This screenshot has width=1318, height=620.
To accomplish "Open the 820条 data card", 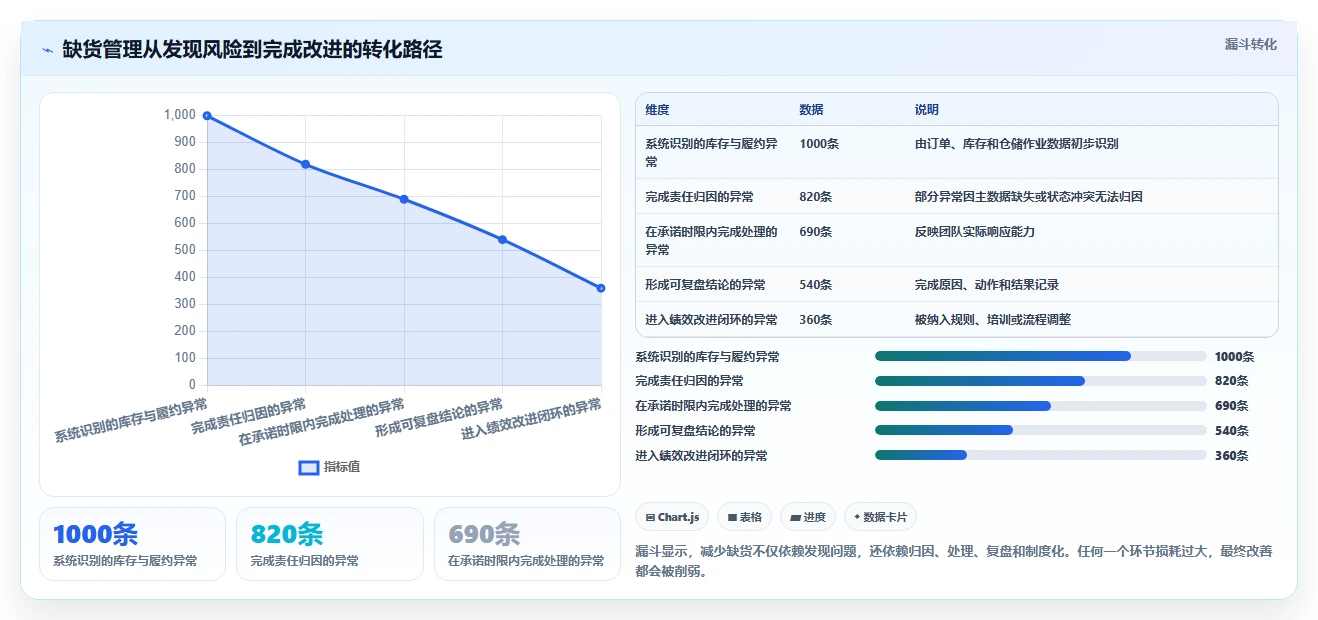I will [x=330, y=544].
